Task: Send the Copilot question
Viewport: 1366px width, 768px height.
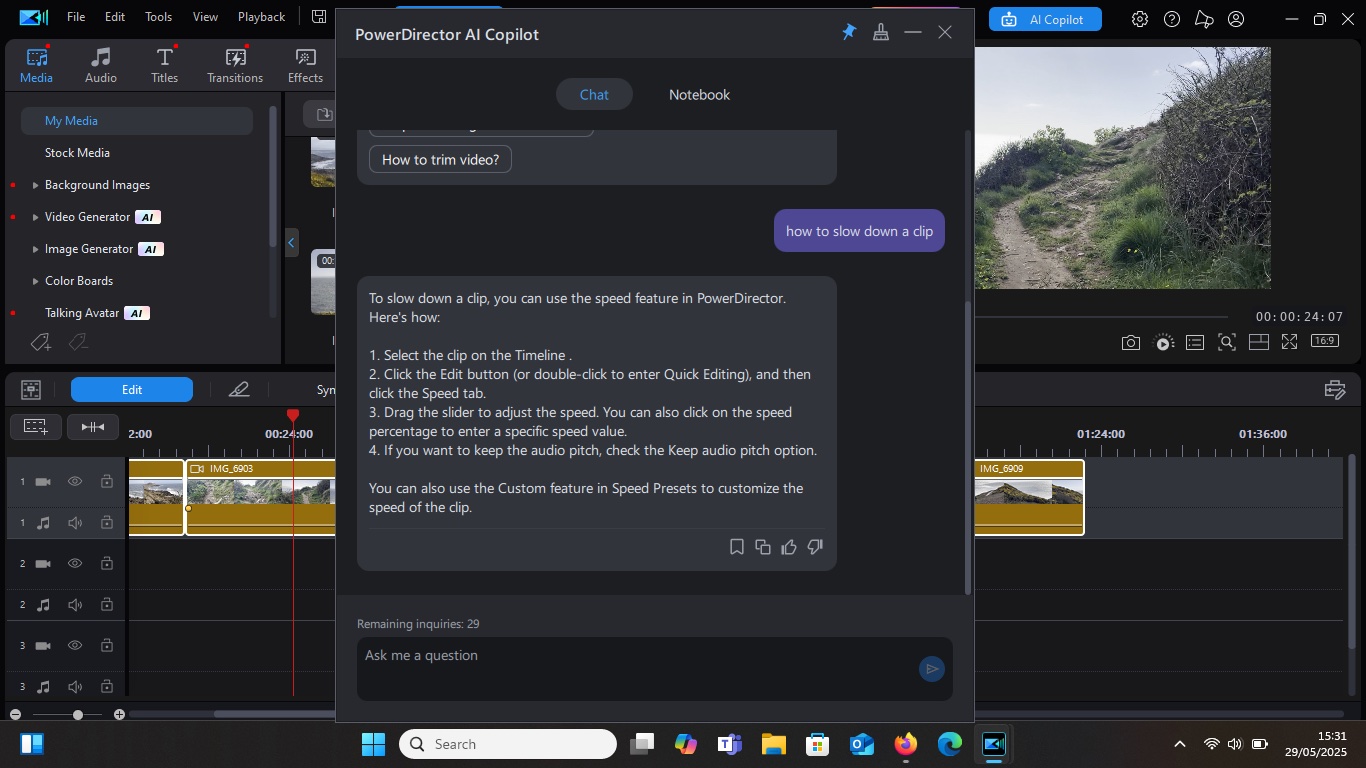Action: 931,669
